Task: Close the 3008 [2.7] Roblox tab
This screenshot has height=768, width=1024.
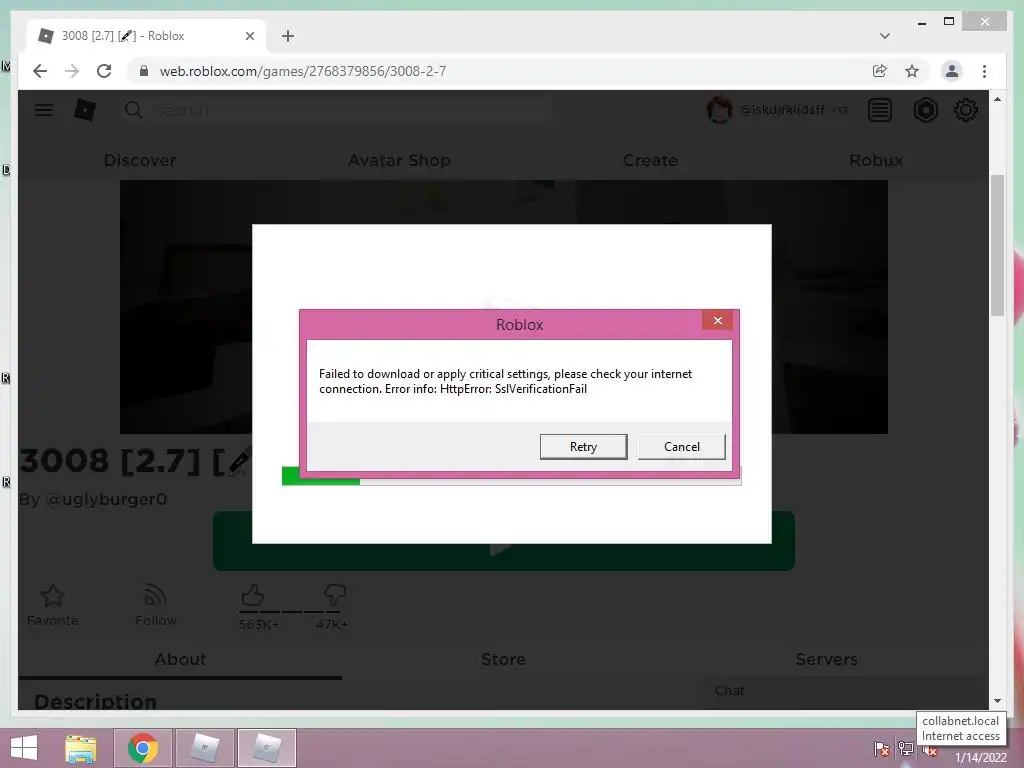Action: click(x=249, y=36)
